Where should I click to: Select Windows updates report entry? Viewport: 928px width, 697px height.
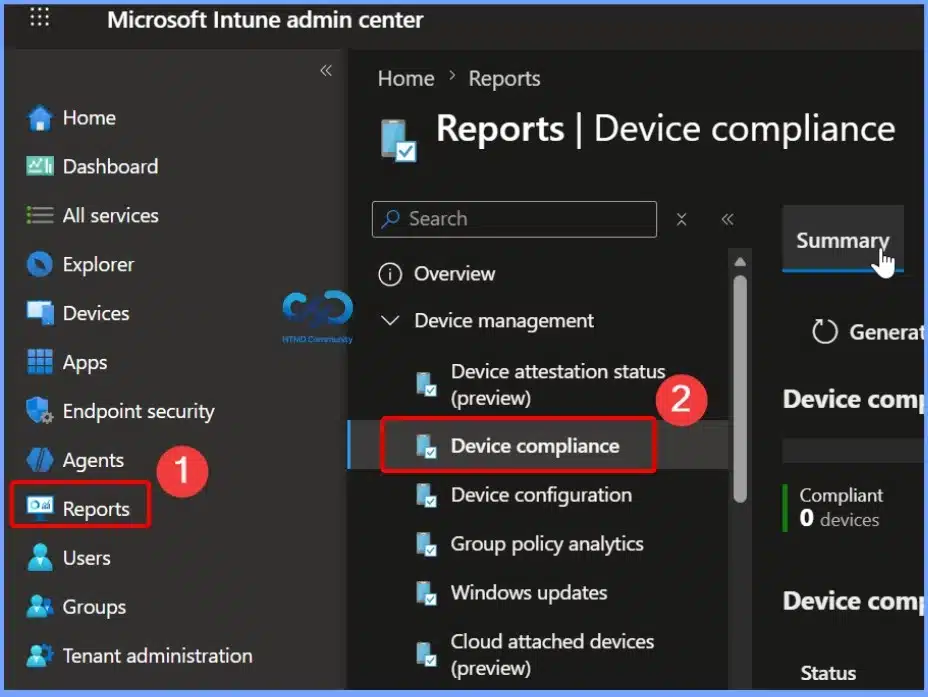[x=529, y=593]
